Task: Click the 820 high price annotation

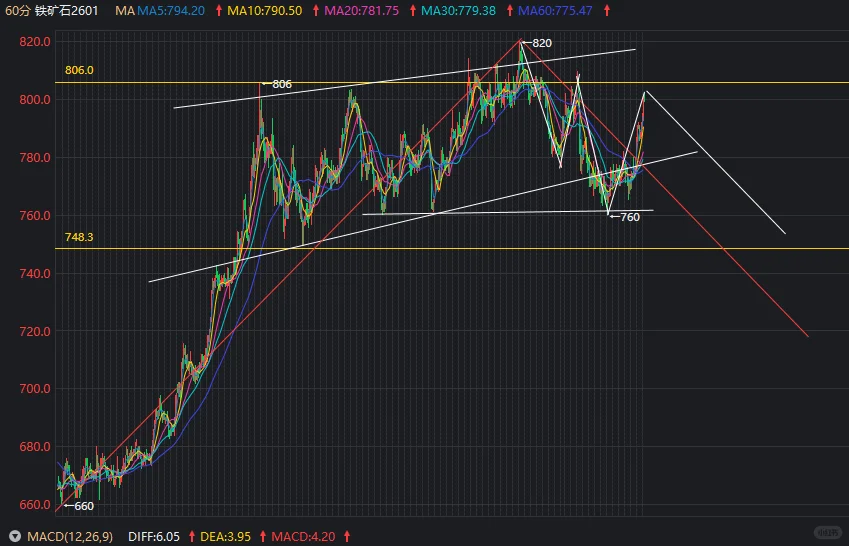Action: (x=538, y=43)
